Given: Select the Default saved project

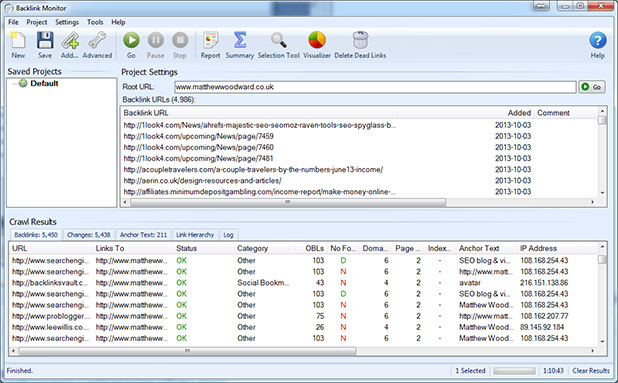Looking at the screenshot, I should (44, 83).
